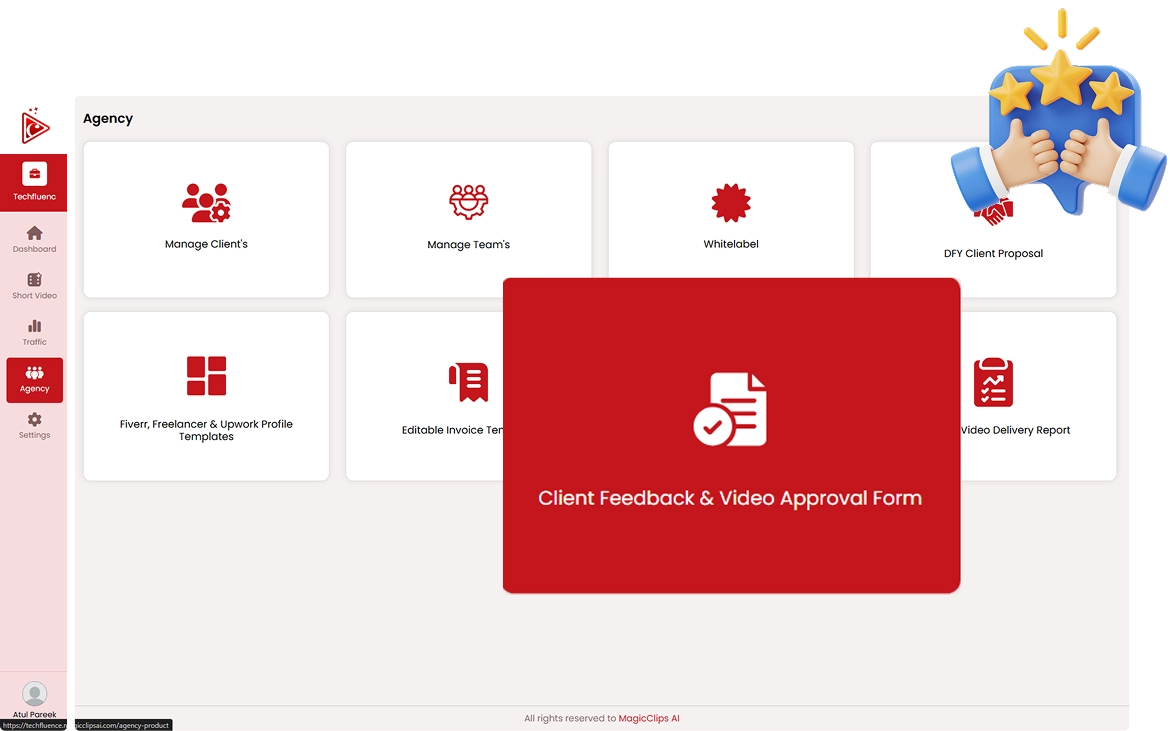The image size is (1170, 731).
Task: Click the Agency page heading
Action: (x=108, y=119)
